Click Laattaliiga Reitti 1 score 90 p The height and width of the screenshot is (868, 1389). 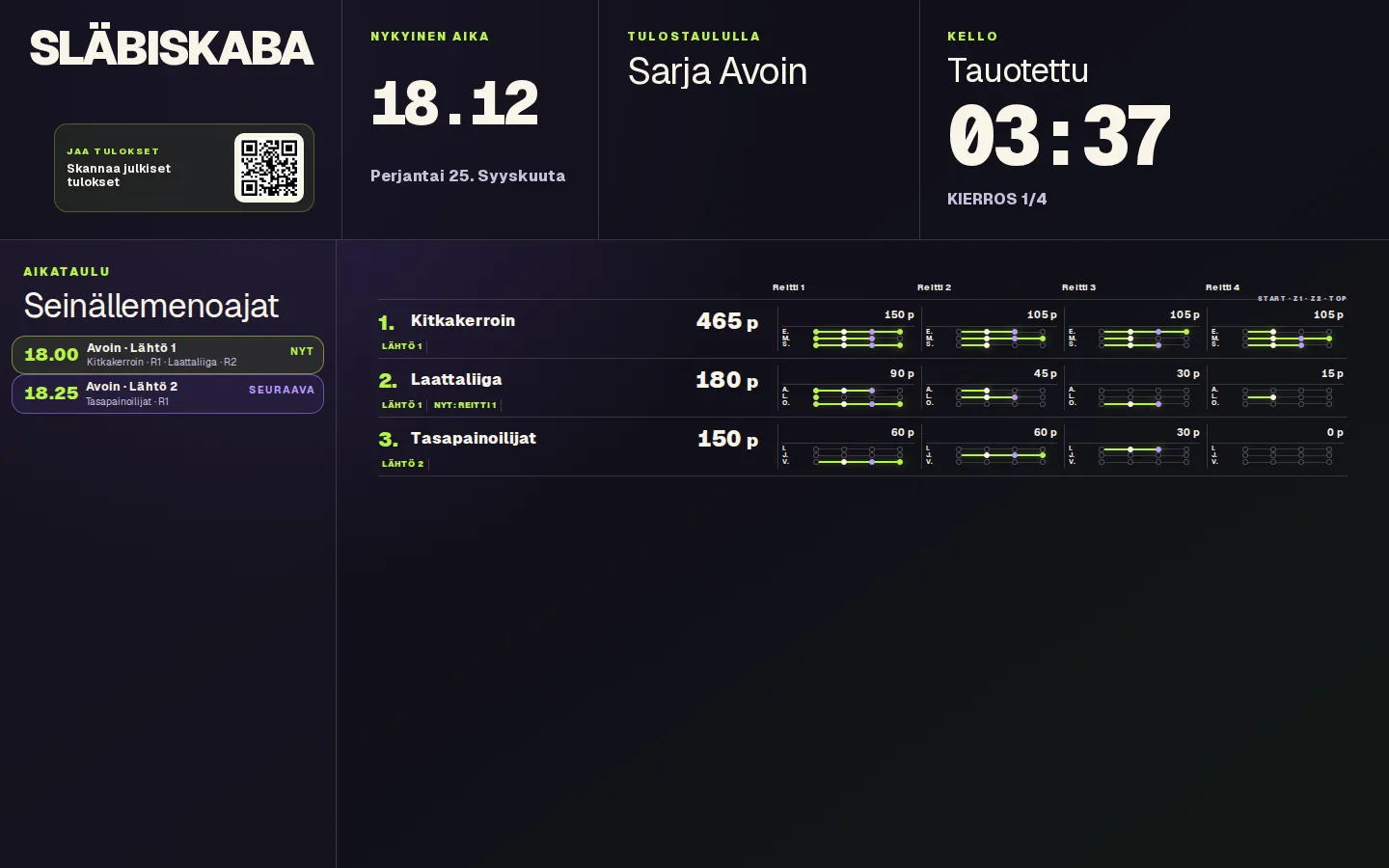click(902, 373)
